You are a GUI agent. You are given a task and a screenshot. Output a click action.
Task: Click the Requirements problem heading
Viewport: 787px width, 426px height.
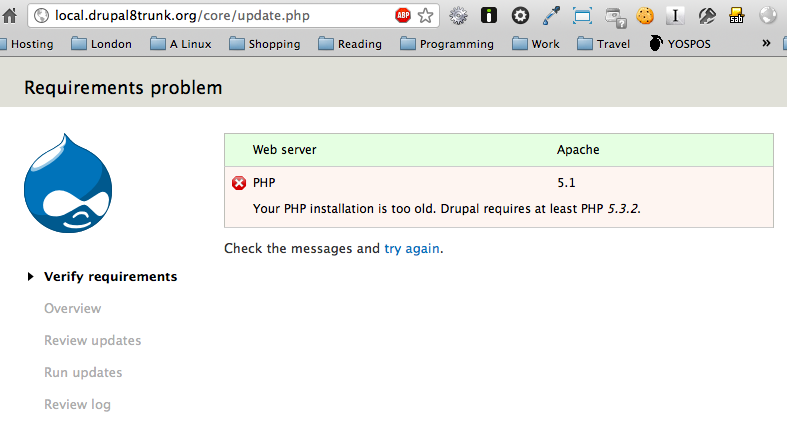(x=123, y=88)
